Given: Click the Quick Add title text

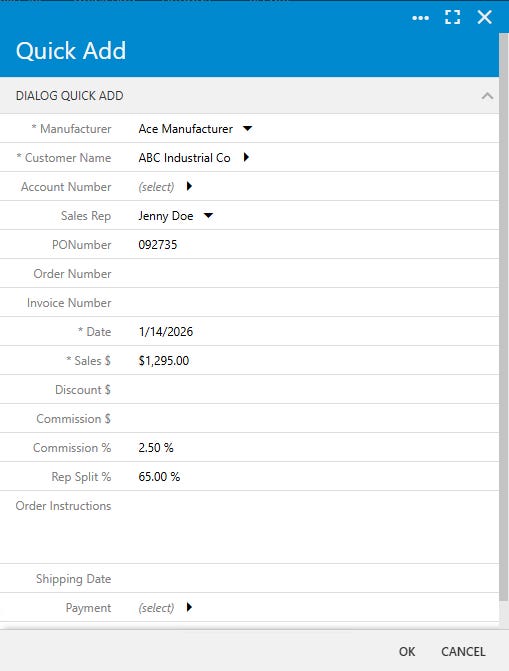Looking at the screenshot, I should coord(71,51).
